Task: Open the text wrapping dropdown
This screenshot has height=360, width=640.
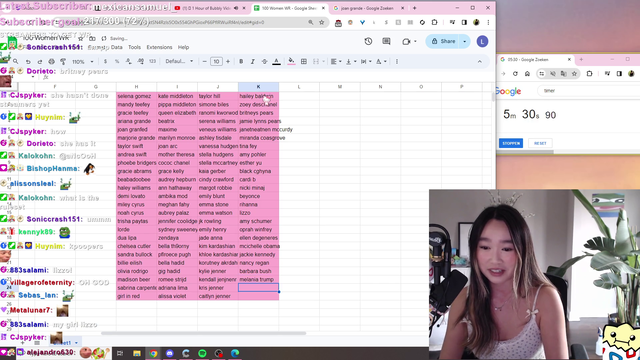Action: coord(366,62)
